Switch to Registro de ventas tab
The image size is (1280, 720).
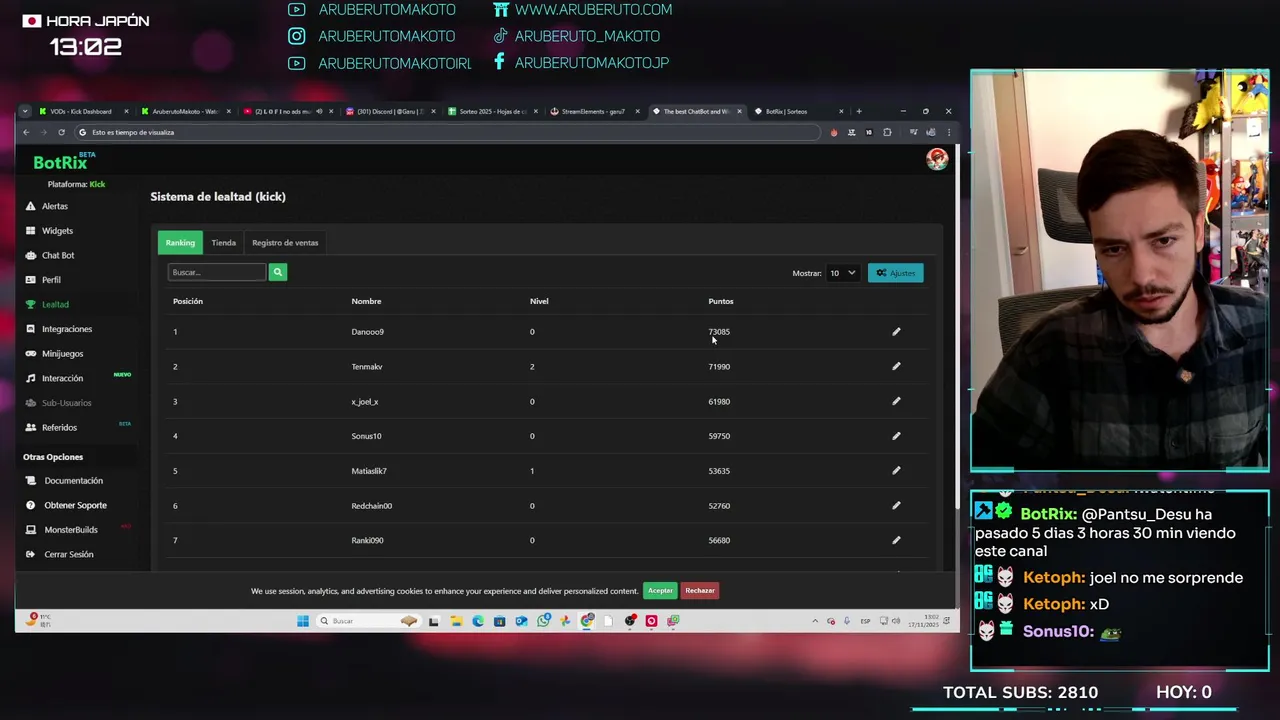285,242
